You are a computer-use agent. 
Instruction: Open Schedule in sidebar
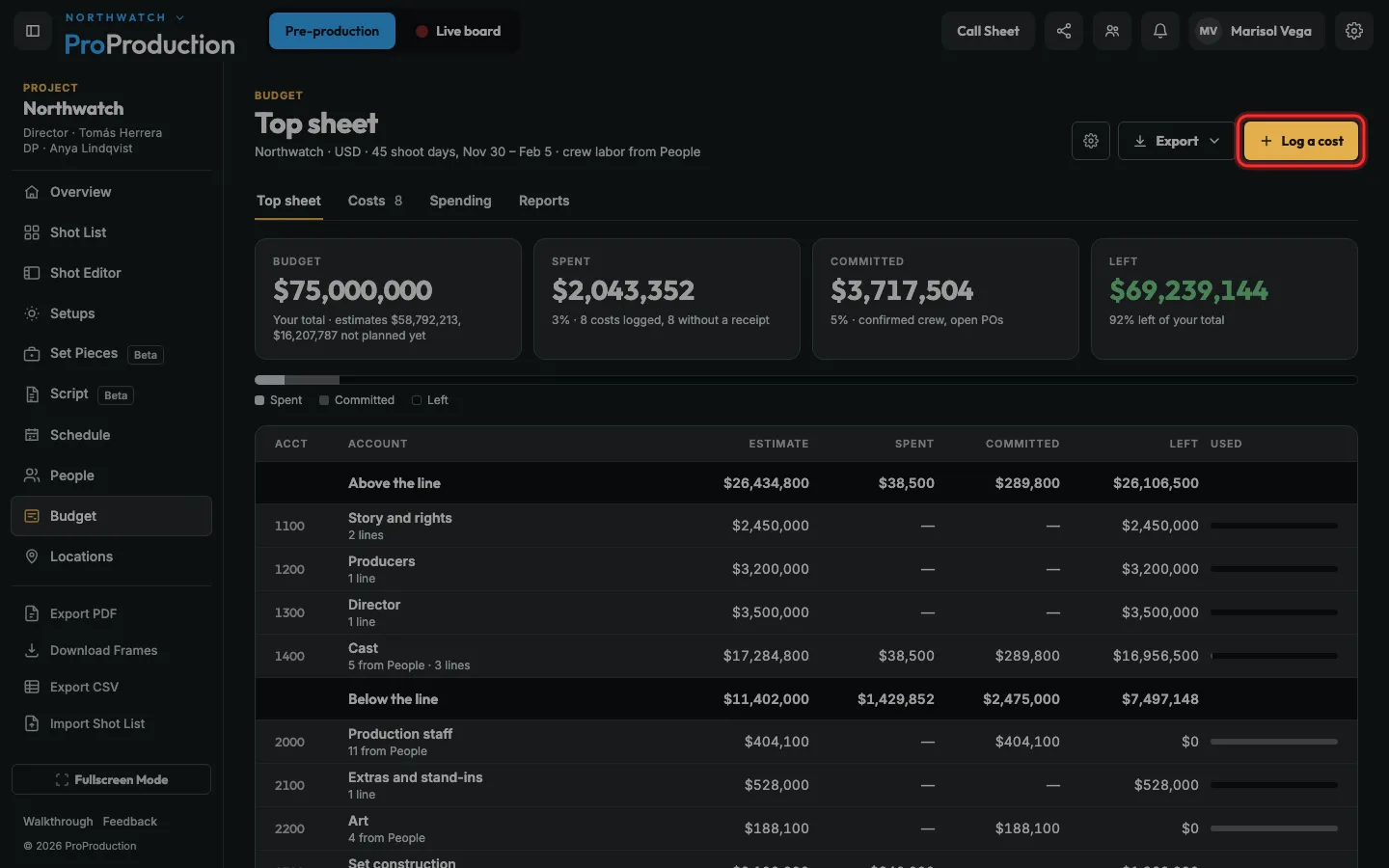pyautogui.click(x=112, y=435)
